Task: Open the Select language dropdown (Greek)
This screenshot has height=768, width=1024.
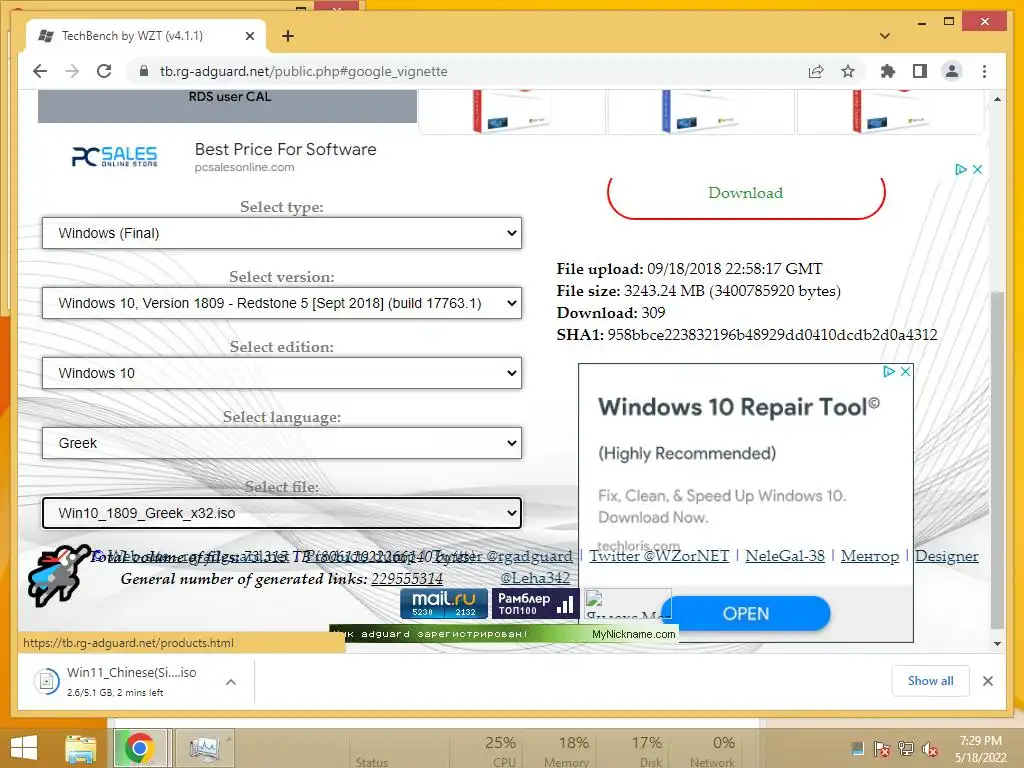Action: (x=281, y=443)
